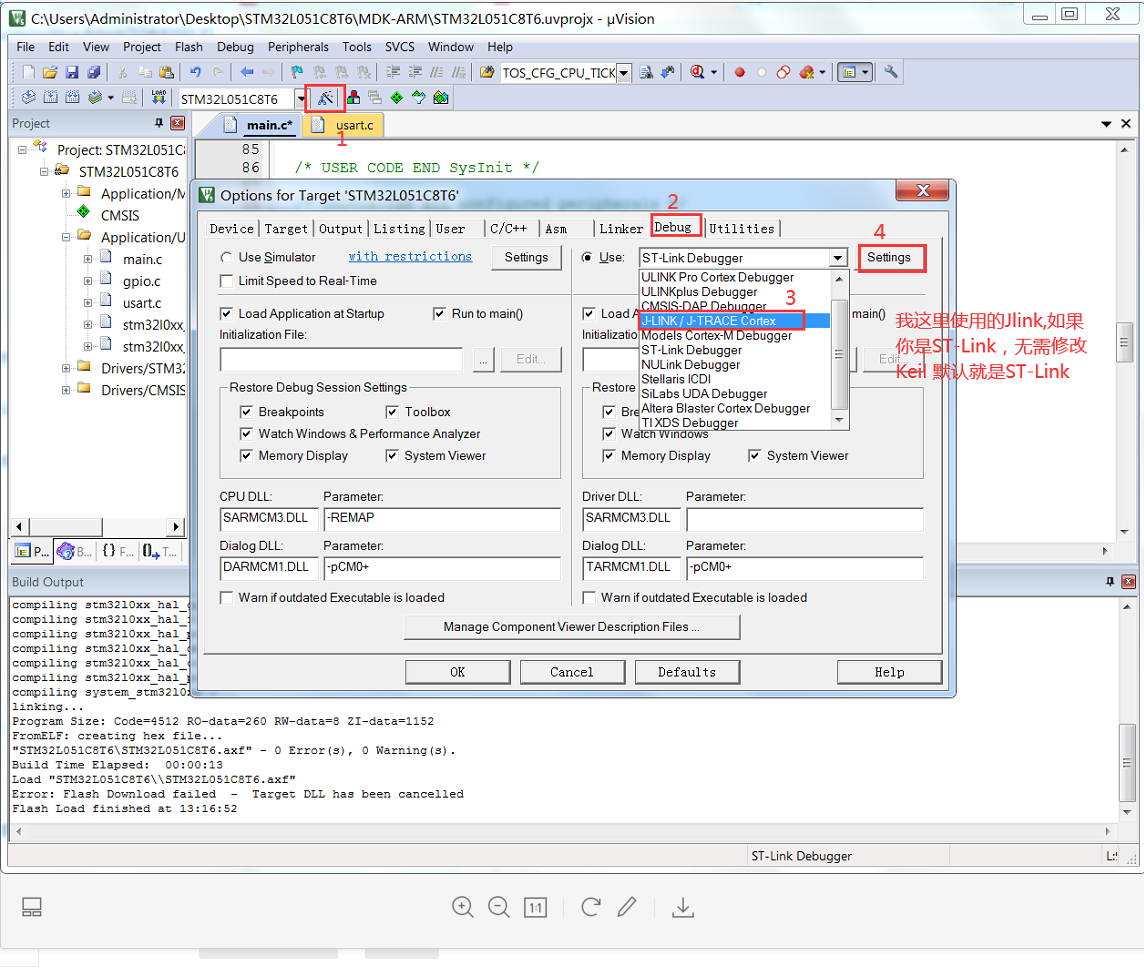Toggle Watch Windows & Performance Analyzer checkbox
1144x968 pixels.
(246, 434)
